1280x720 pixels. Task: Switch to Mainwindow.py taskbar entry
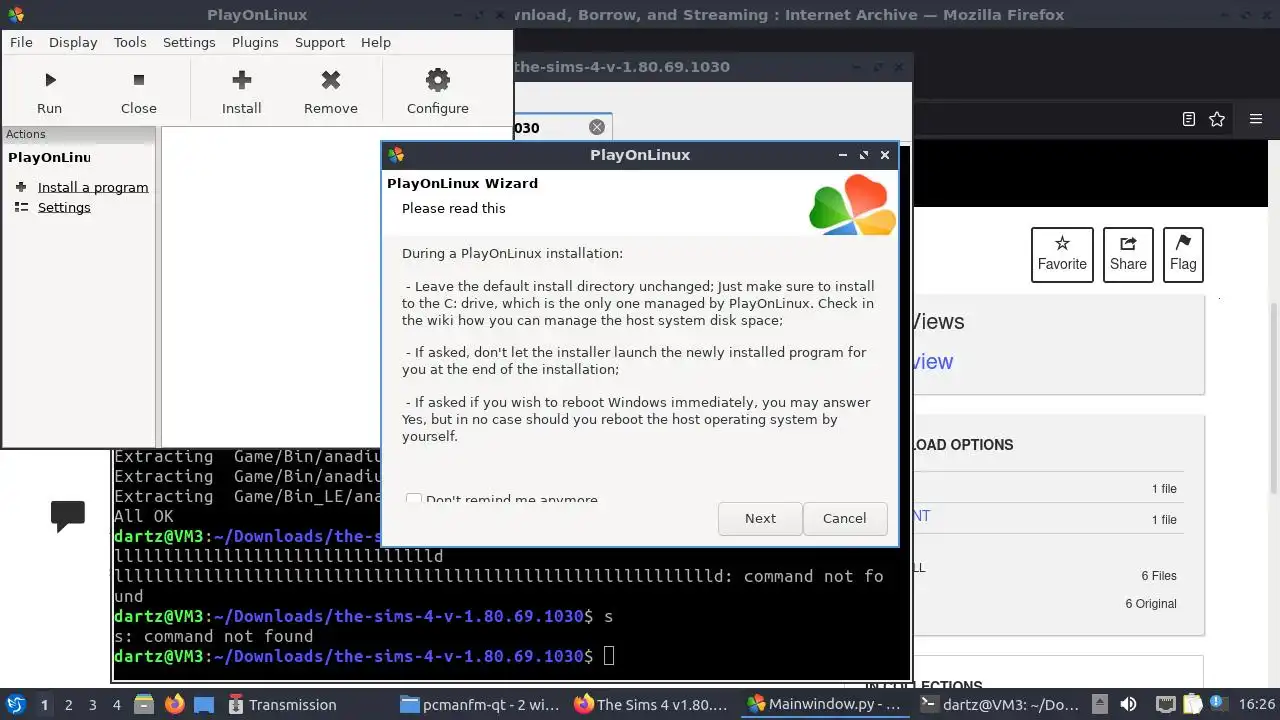point(826,705)
